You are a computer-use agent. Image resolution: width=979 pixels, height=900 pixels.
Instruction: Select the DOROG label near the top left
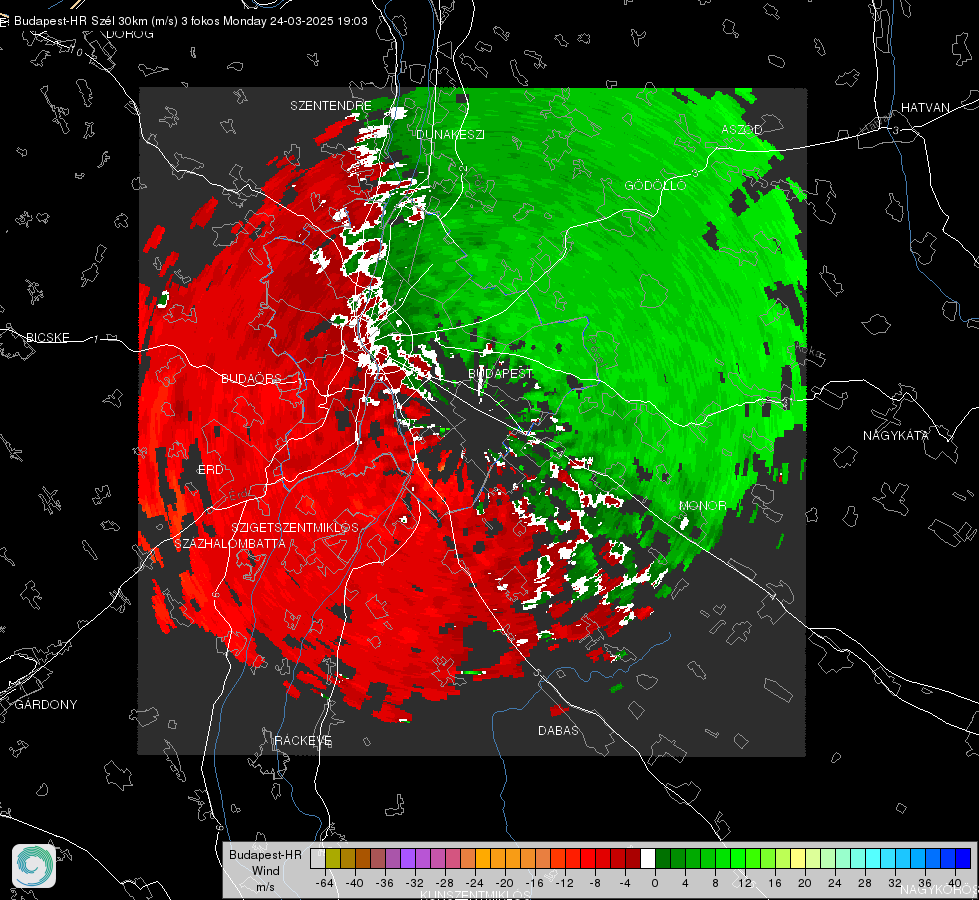coord(130,34)
